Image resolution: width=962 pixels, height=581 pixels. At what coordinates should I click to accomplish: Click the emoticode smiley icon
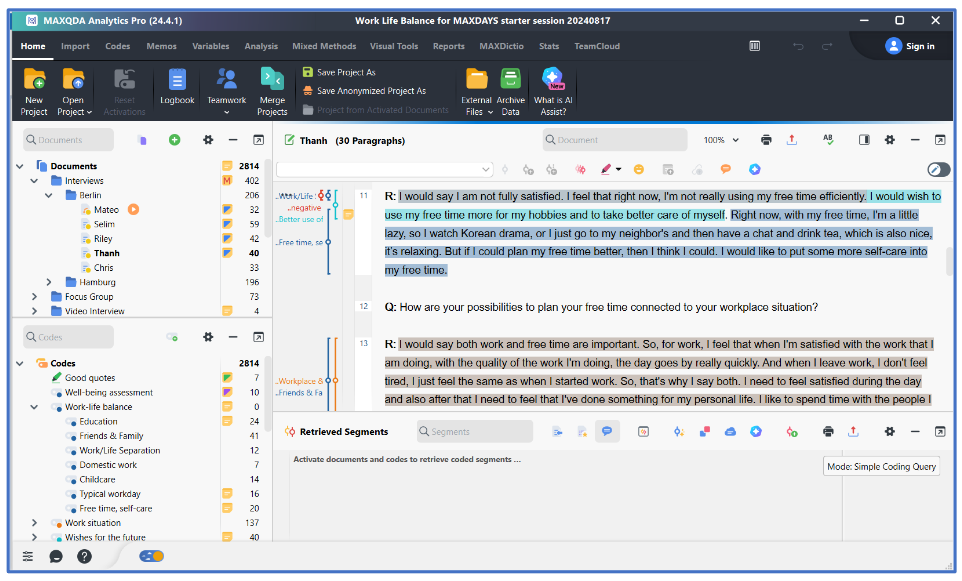[x=639, y=169]
